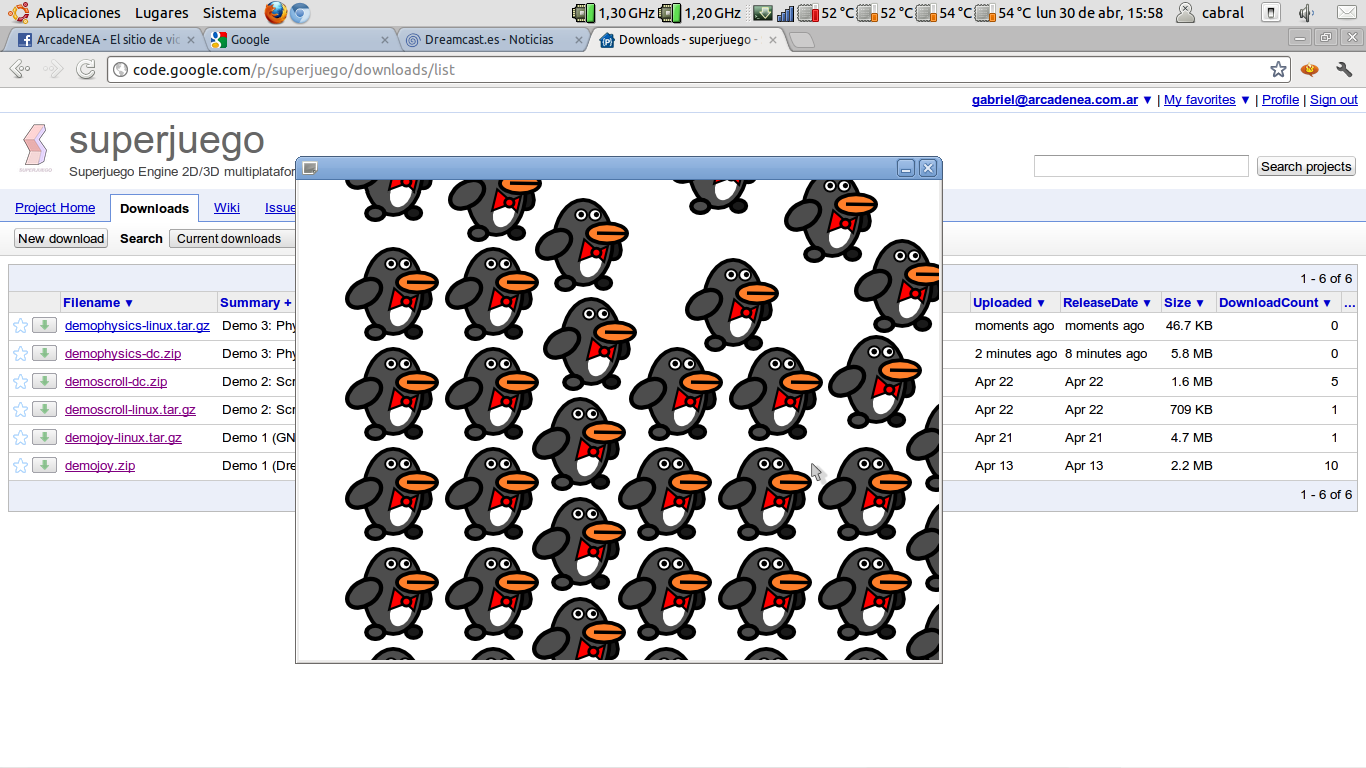The image size is (1366, 768).
Task: Open the Aplicaciones menu
Action: tap(78, 13)
